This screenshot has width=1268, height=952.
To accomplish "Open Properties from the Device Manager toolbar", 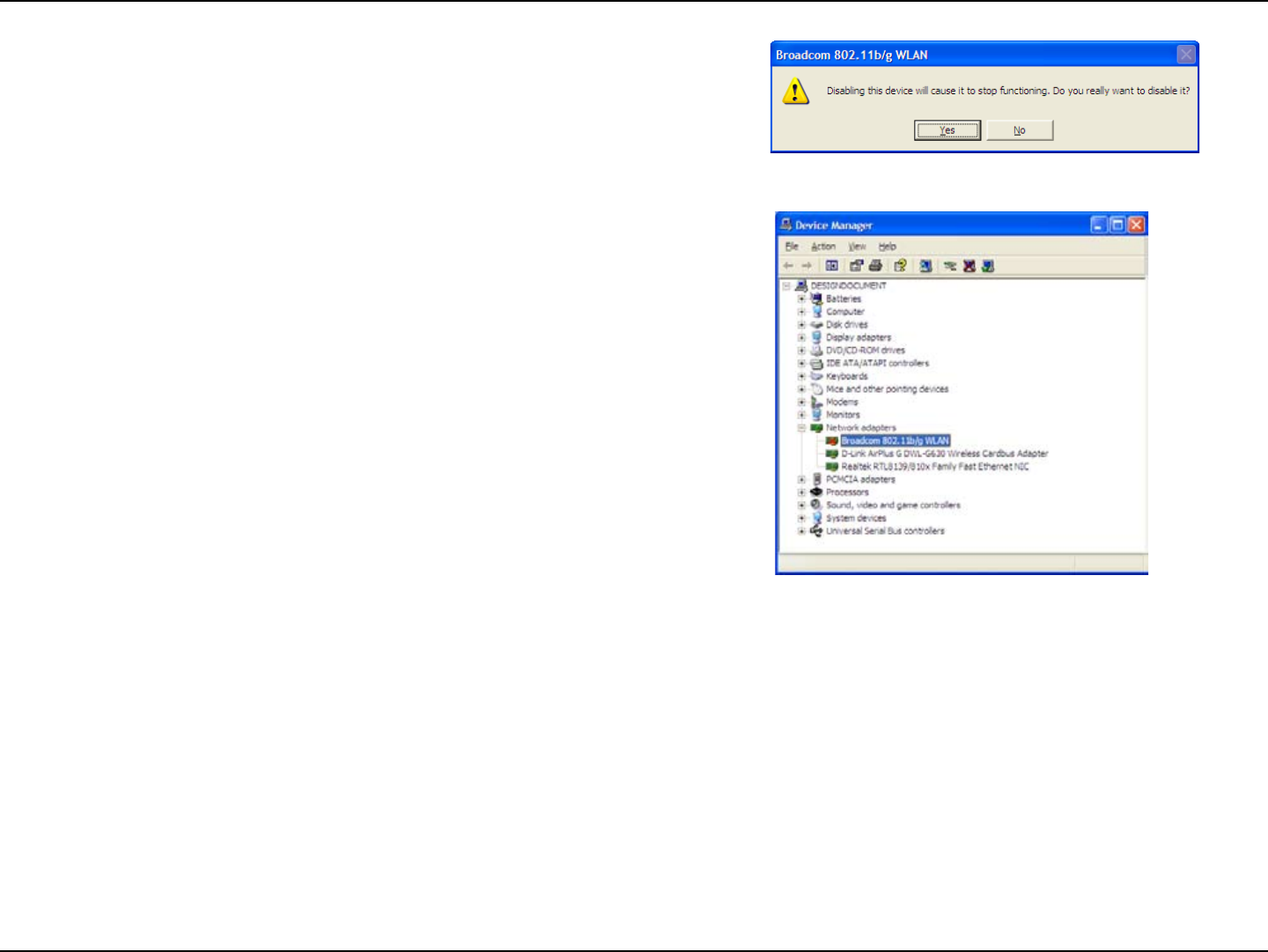I will [856, 266].
